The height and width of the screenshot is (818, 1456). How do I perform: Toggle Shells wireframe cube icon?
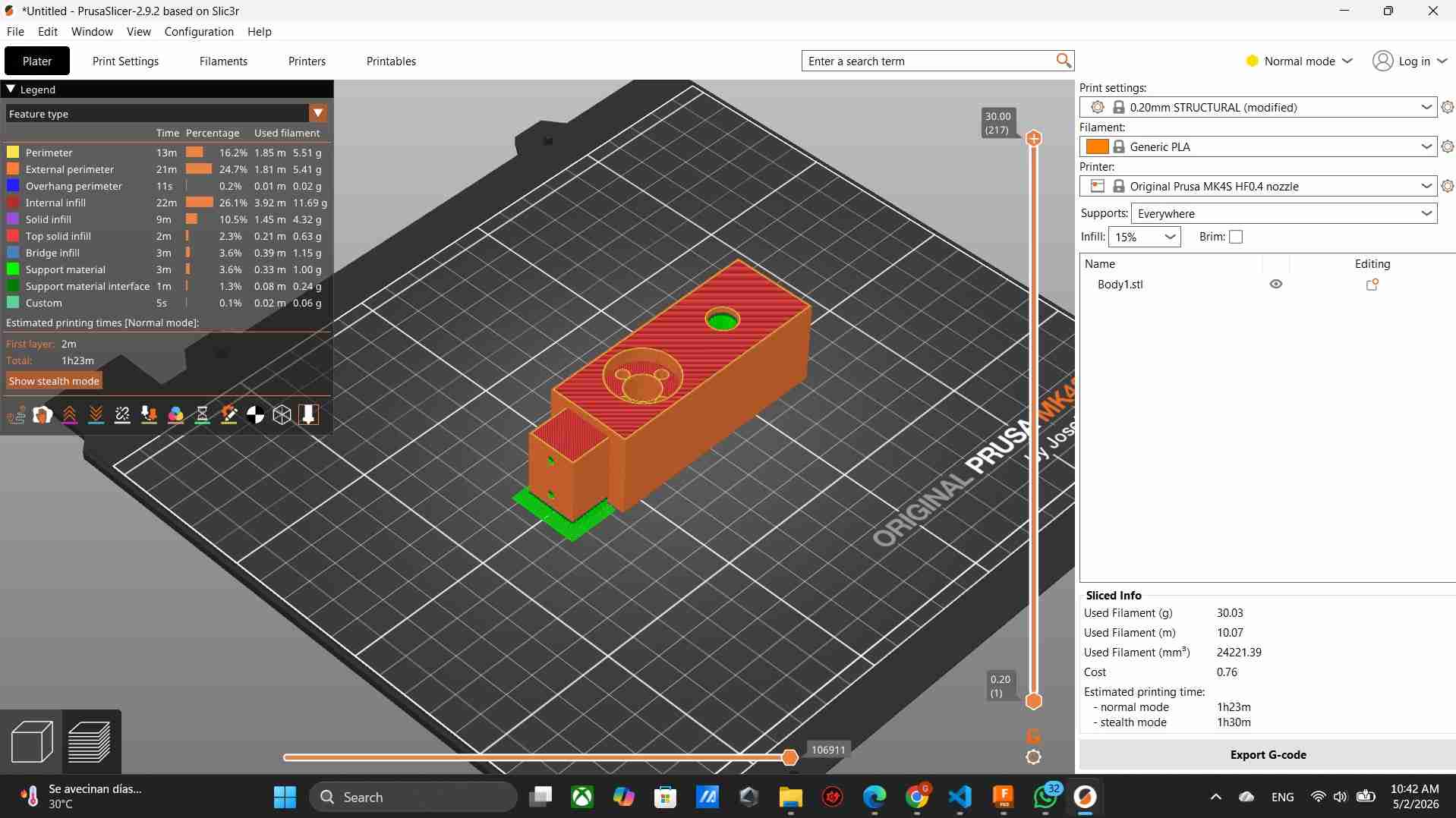point(282,414)
